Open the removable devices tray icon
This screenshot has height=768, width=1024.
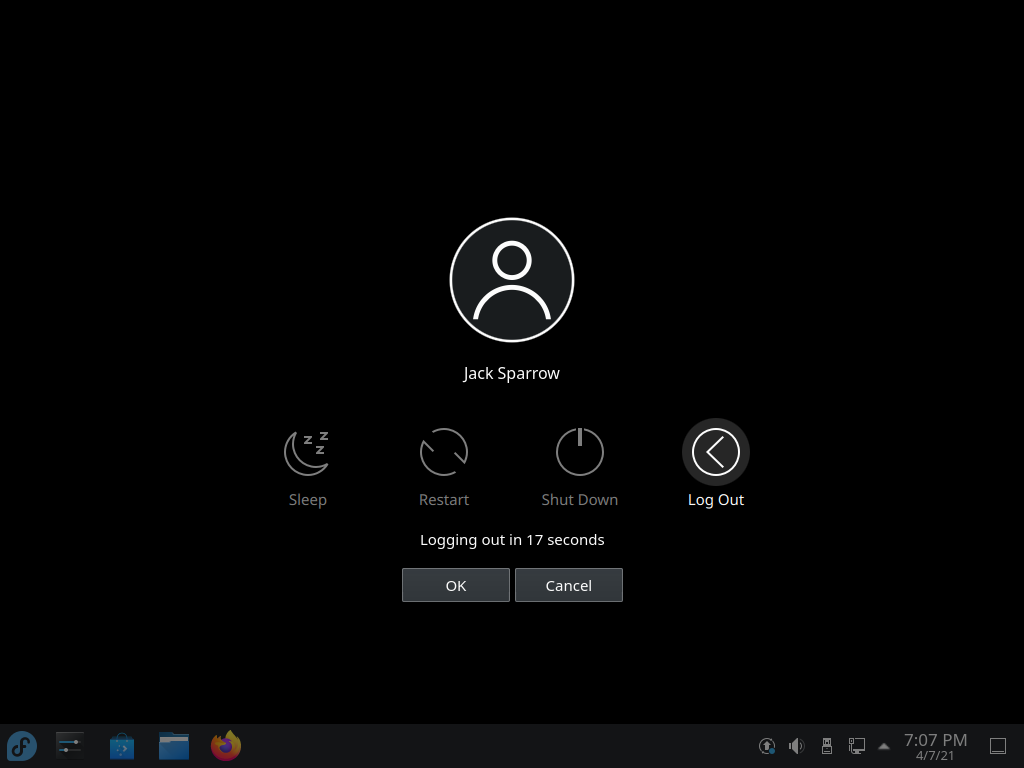pyautogui.click(x=827, y=746)
